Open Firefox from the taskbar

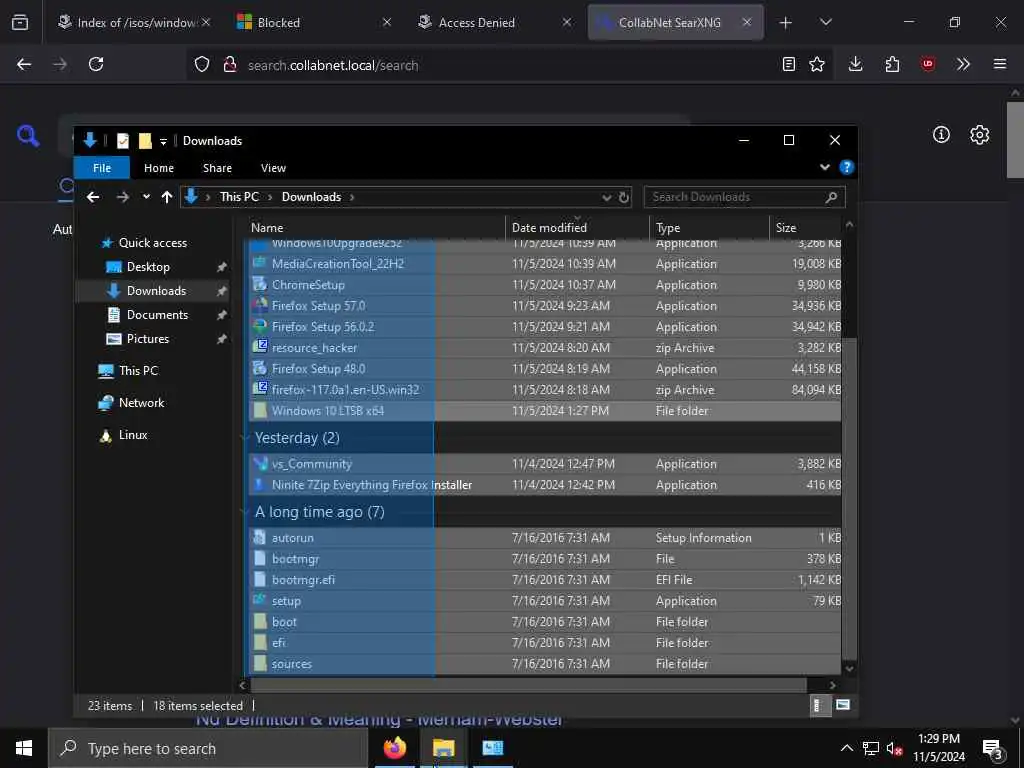pos(394,748)
